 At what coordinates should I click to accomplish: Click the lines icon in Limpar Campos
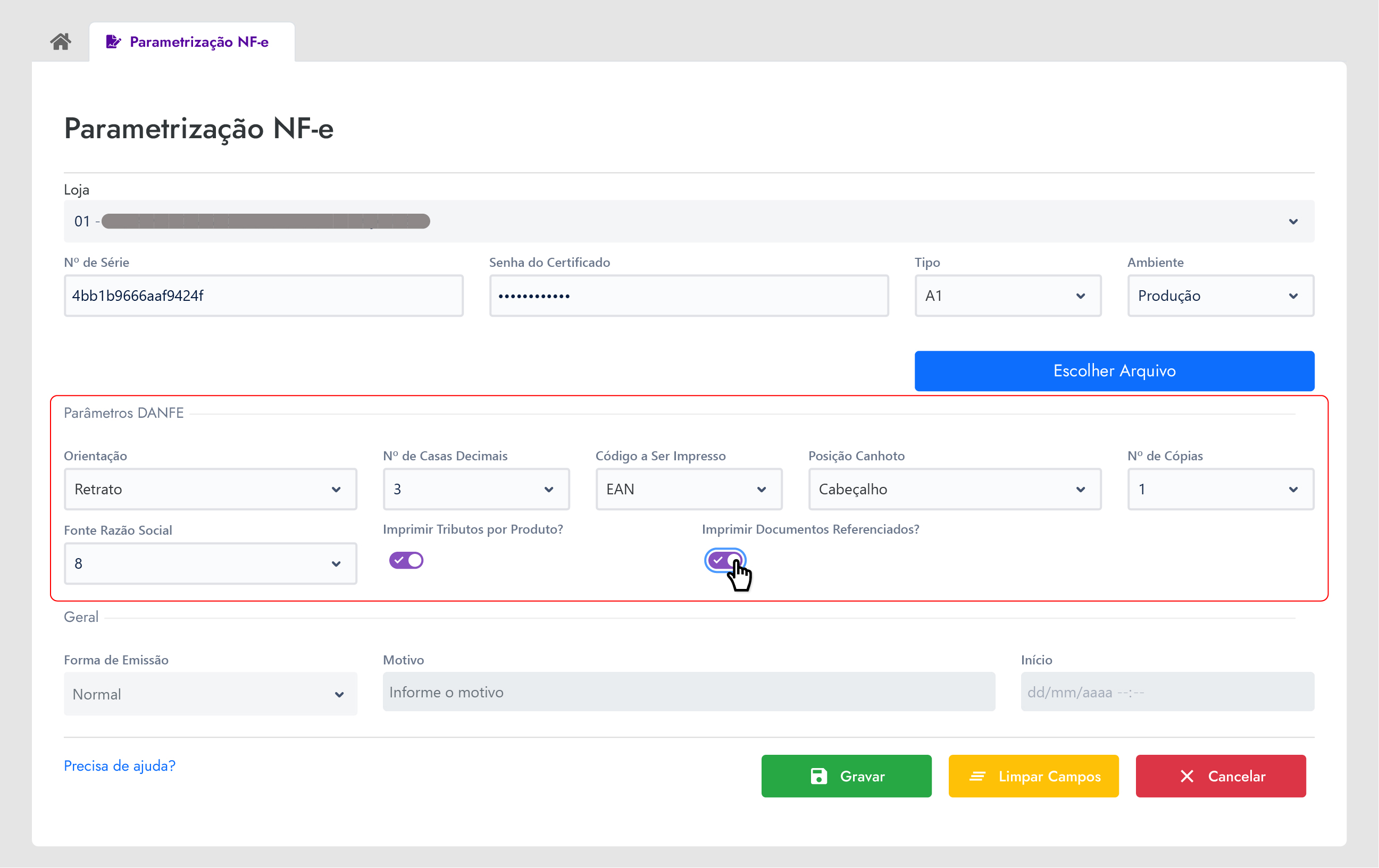pyautogui.click(x=977, y=777)
